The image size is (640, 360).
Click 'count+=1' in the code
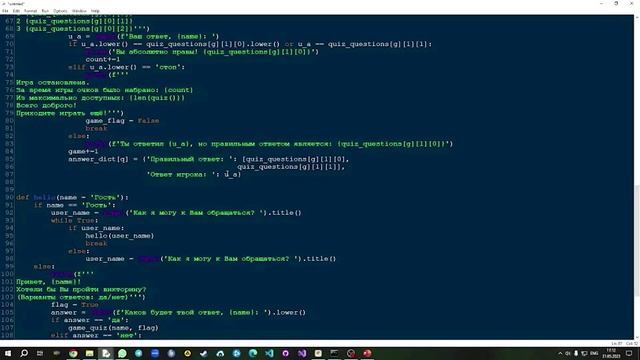pos(102,59)
